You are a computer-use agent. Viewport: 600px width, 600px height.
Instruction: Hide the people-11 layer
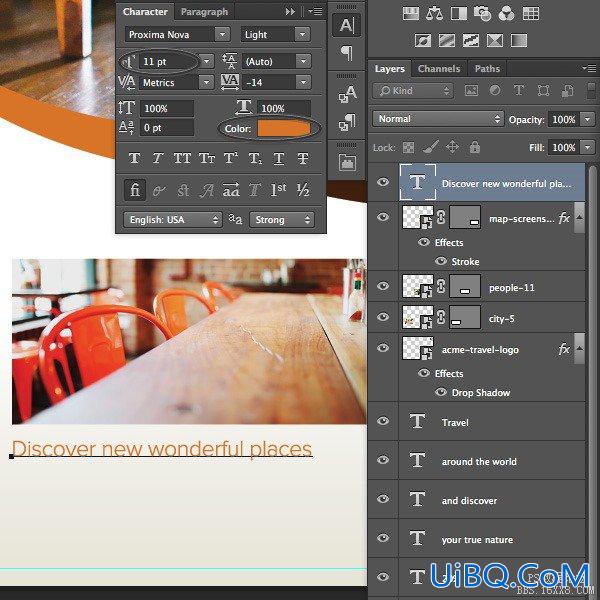[x=383, y=286]
